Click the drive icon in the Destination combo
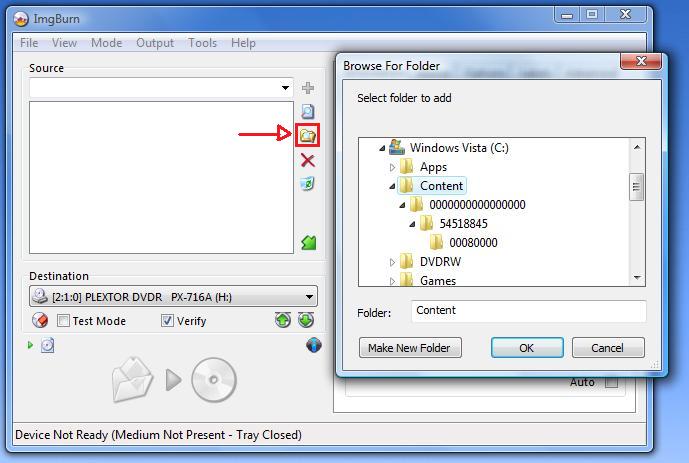The height and width of the screenshot is (463, 689). pos(40,296)
